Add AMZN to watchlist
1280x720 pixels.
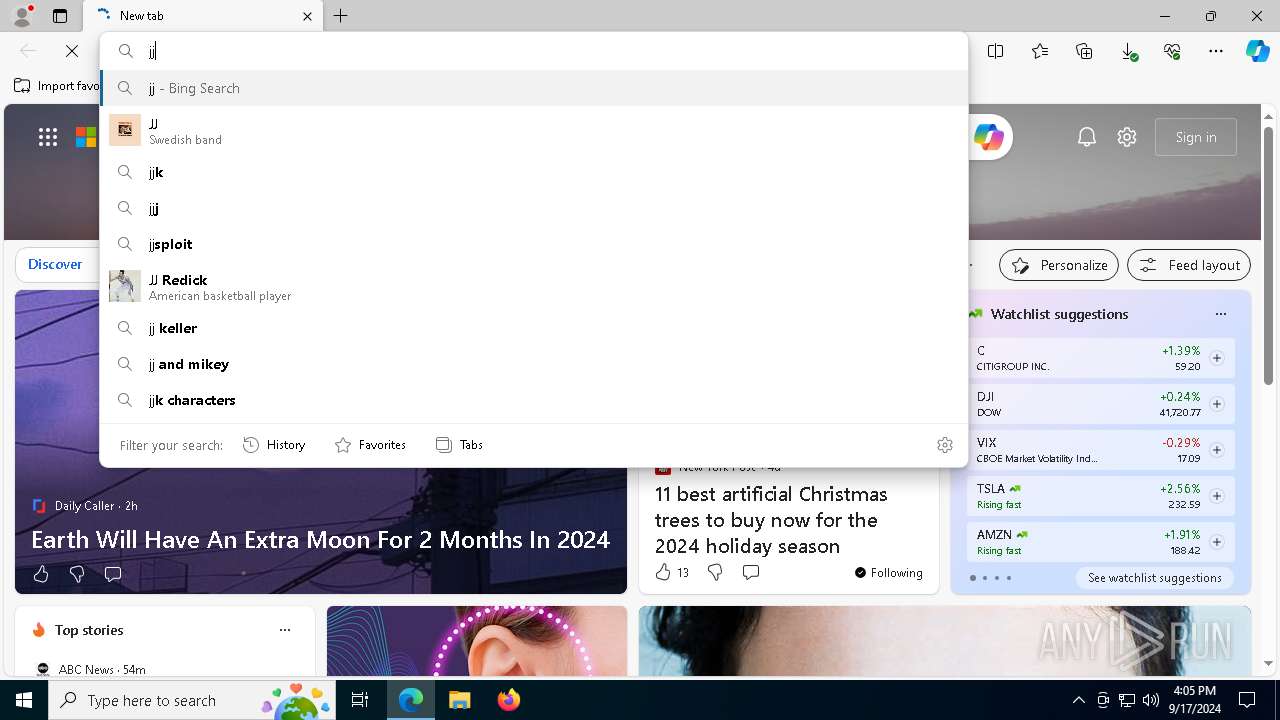click(x=1217, y=542)
